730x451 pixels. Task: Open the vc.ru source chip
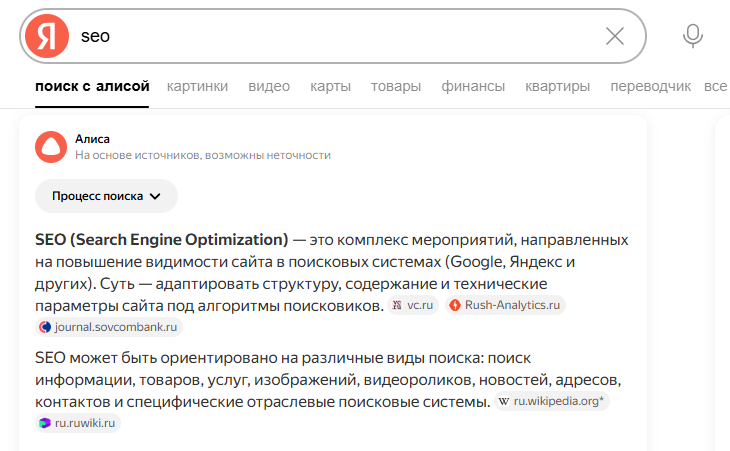pos(413,305)
